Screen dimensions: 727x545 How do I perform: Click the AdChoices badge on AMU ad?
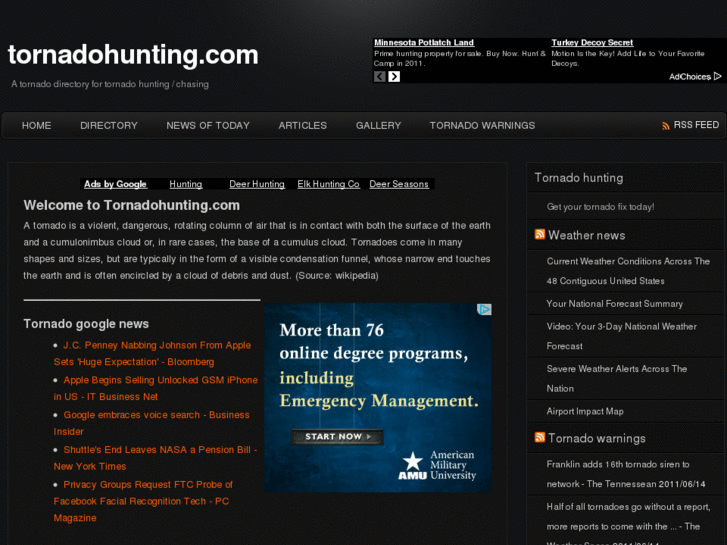point(484,309)
